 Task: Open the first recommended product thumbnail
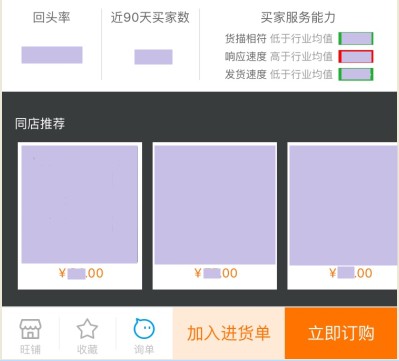(x=80, y=204)
